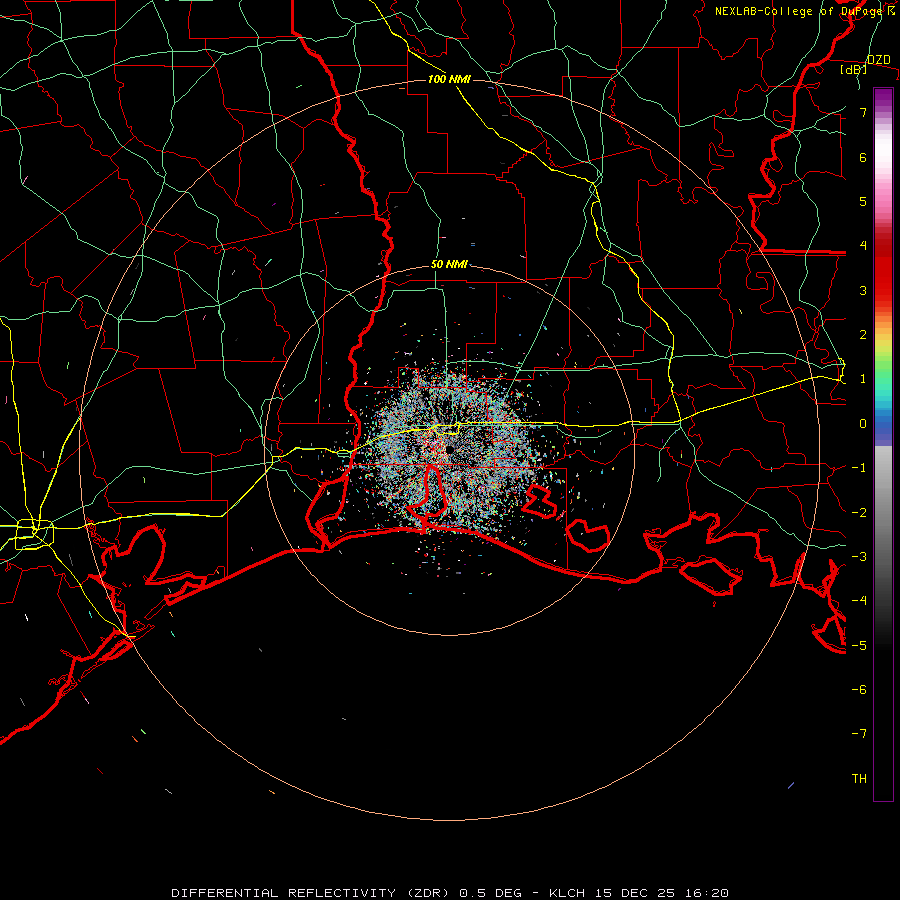Click the -7 dB value on the color scale
The width and height of the screenshot is (900, 900).
coord(859,734)
